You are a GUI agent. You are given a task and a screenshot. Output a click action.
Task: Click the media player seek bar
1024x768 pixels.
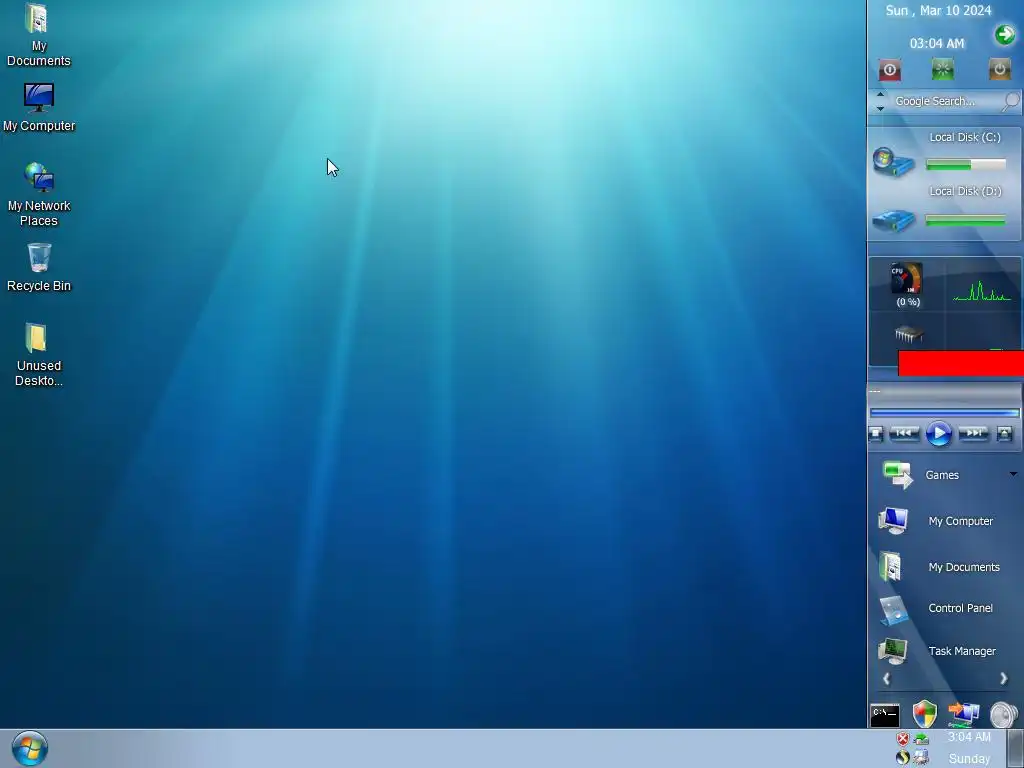944,413
